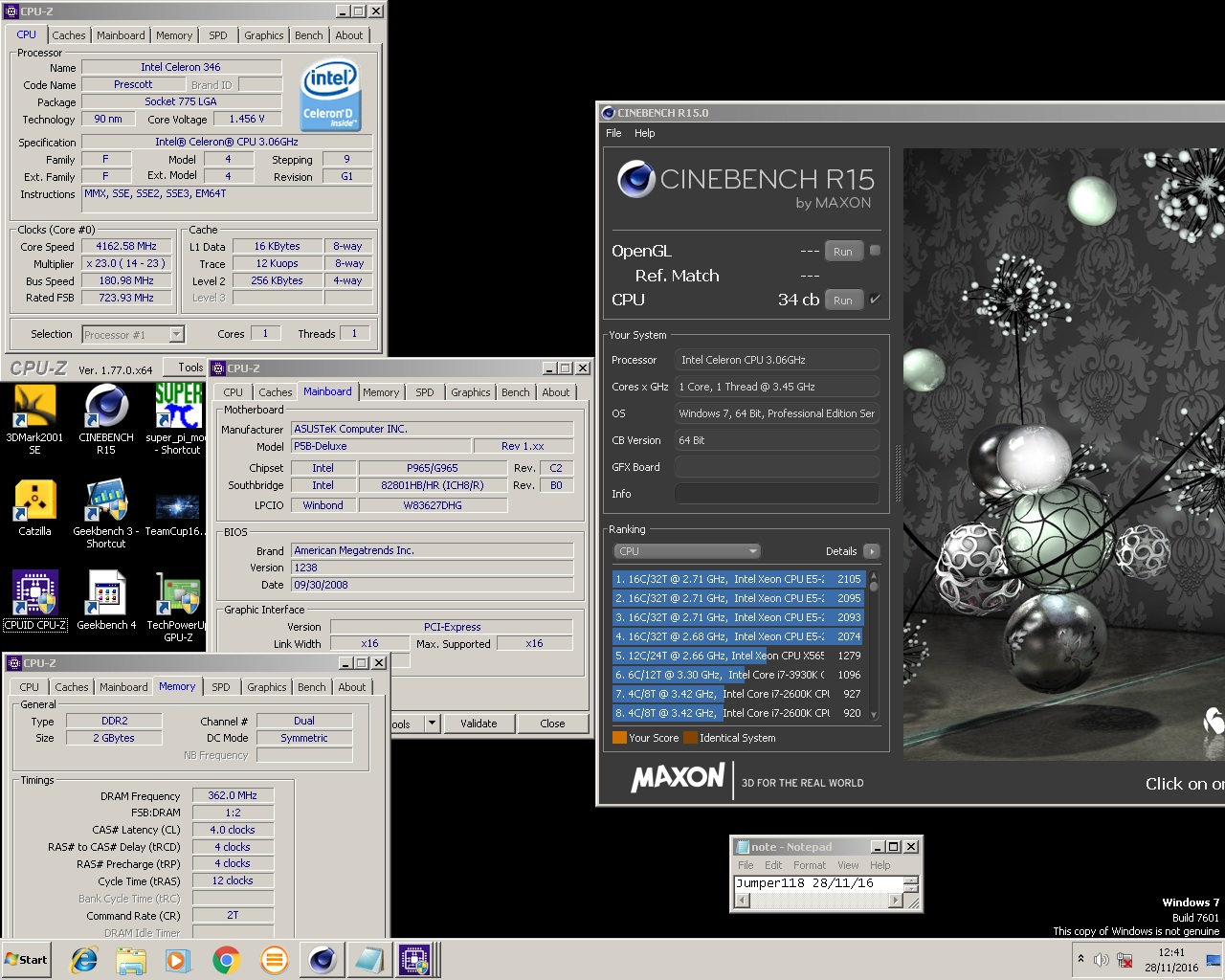Select ranking entry scoring 927
This screenshot has width=1225, height=980.
pyautogui.click(x=739, y=694)
